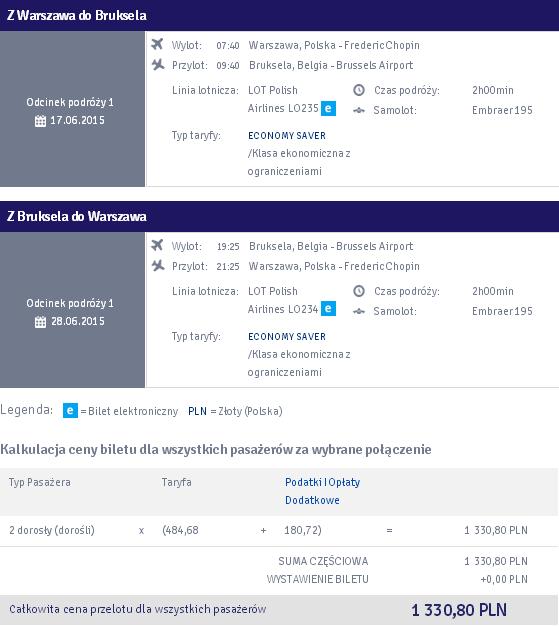
Task: Click the total price 1 330,80 PLN
Action: point(459,610)
